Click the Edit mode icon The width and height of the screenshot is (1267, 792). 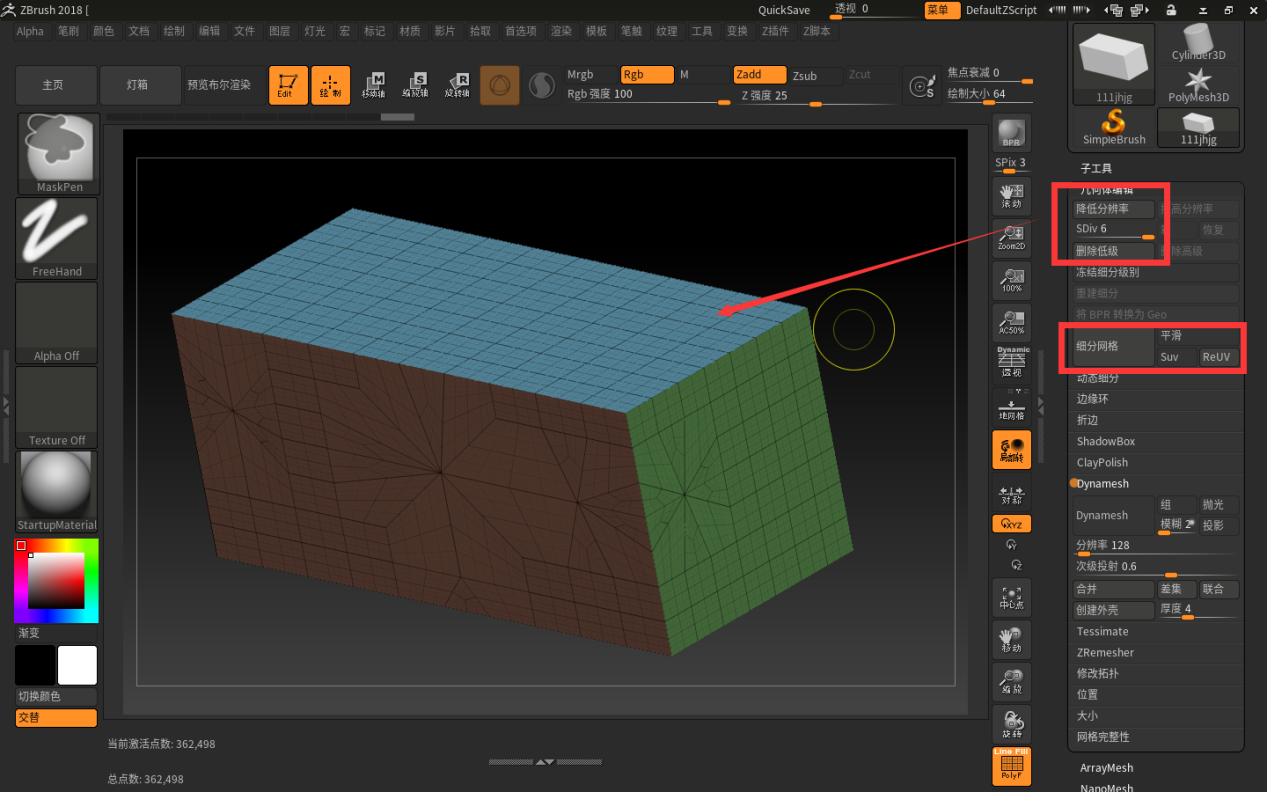click(x=289, y=85)
